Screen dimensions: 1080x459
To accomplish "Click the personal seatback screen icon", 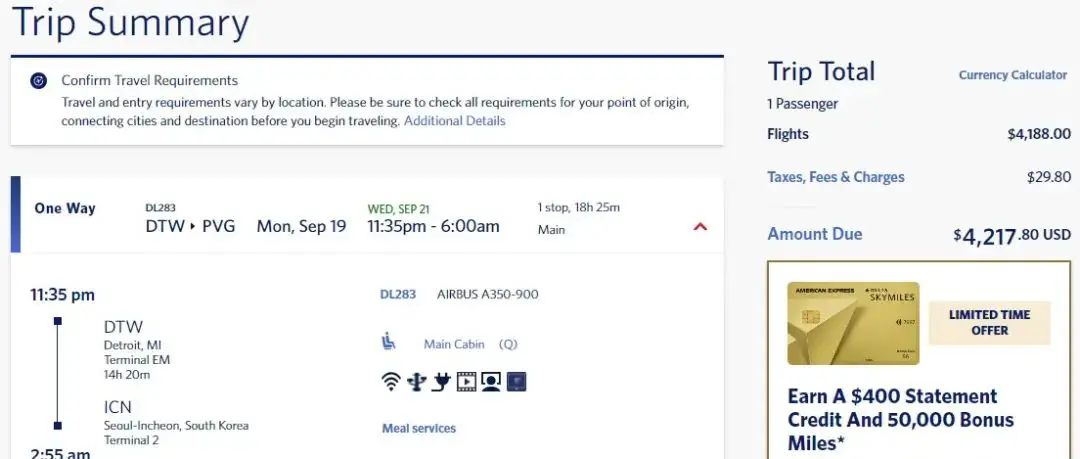I will click(491, 381).
